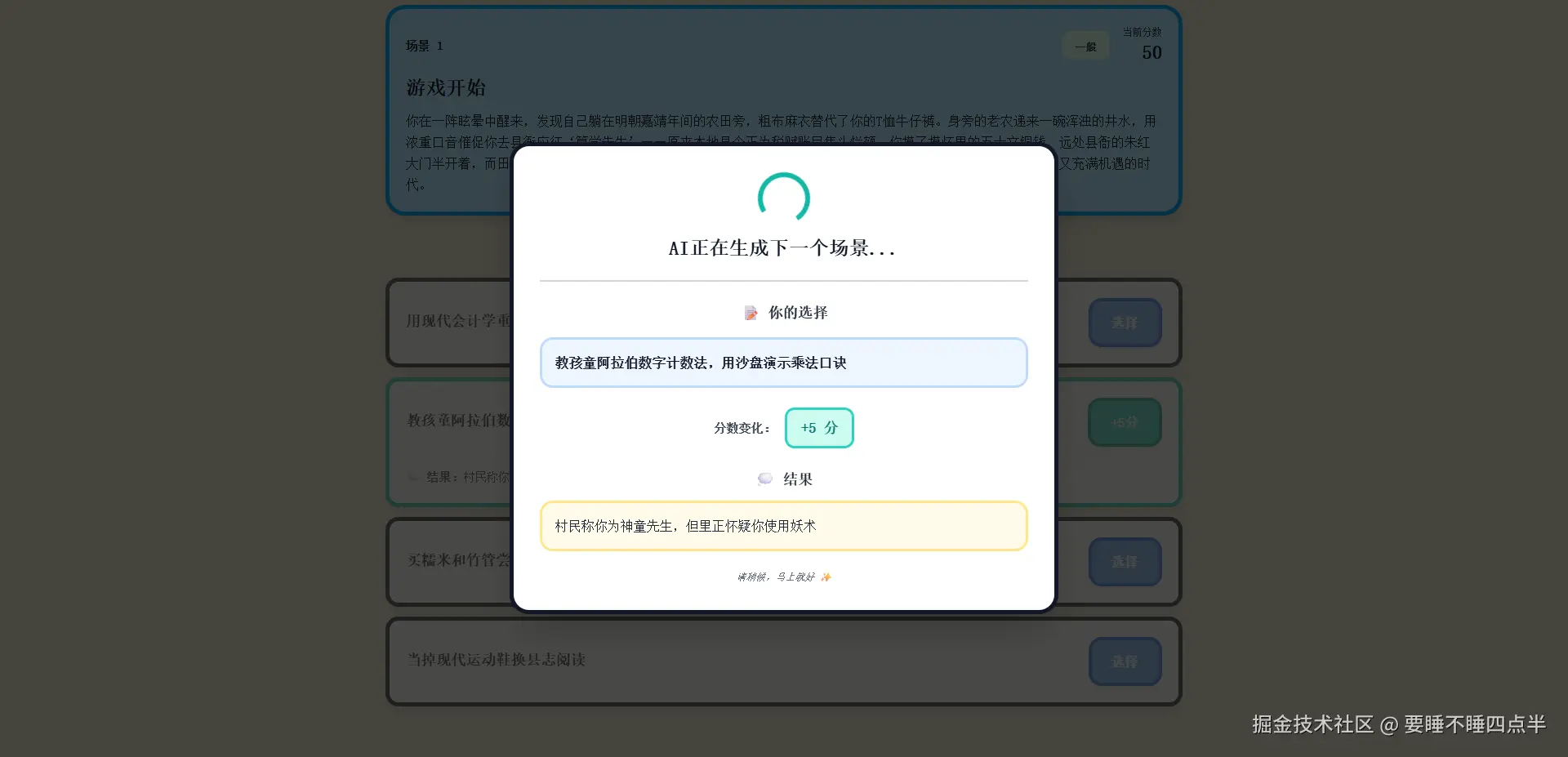
Task: Click the 一般 status badge
Action: pyautogui.click(x=1085, y=47)
